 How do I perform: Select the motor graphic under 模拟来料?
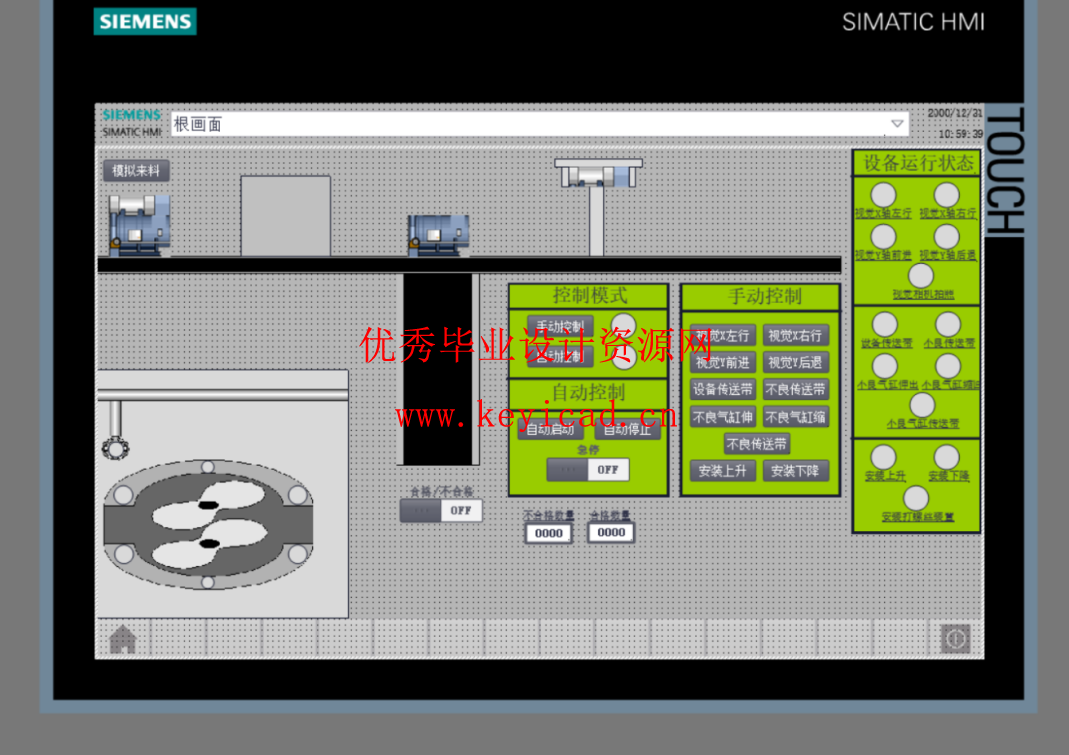point(139,225)
